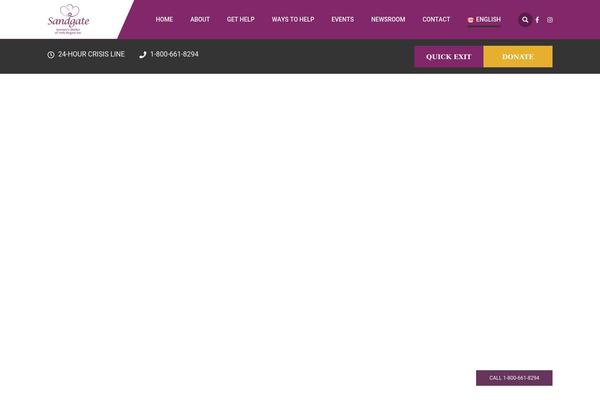This screenshot has width=600, height=400.
Task: Open the search icon in header
Action: coord(525,20)
